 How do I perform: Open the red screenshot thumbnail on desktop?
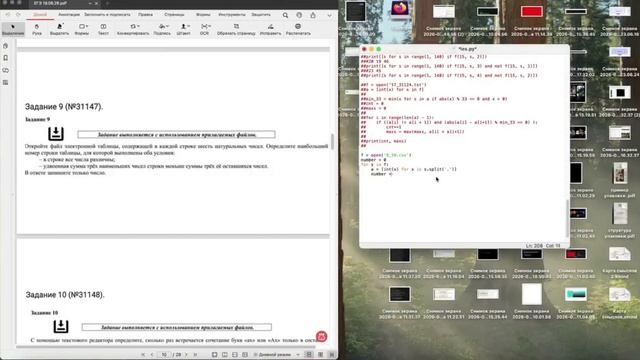coord(531,11)
